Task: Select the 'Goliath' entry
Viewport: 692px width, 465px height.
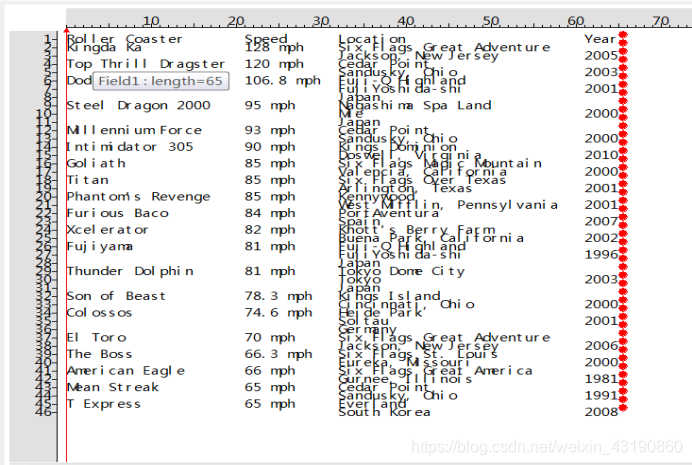Action: coord(96,163)
